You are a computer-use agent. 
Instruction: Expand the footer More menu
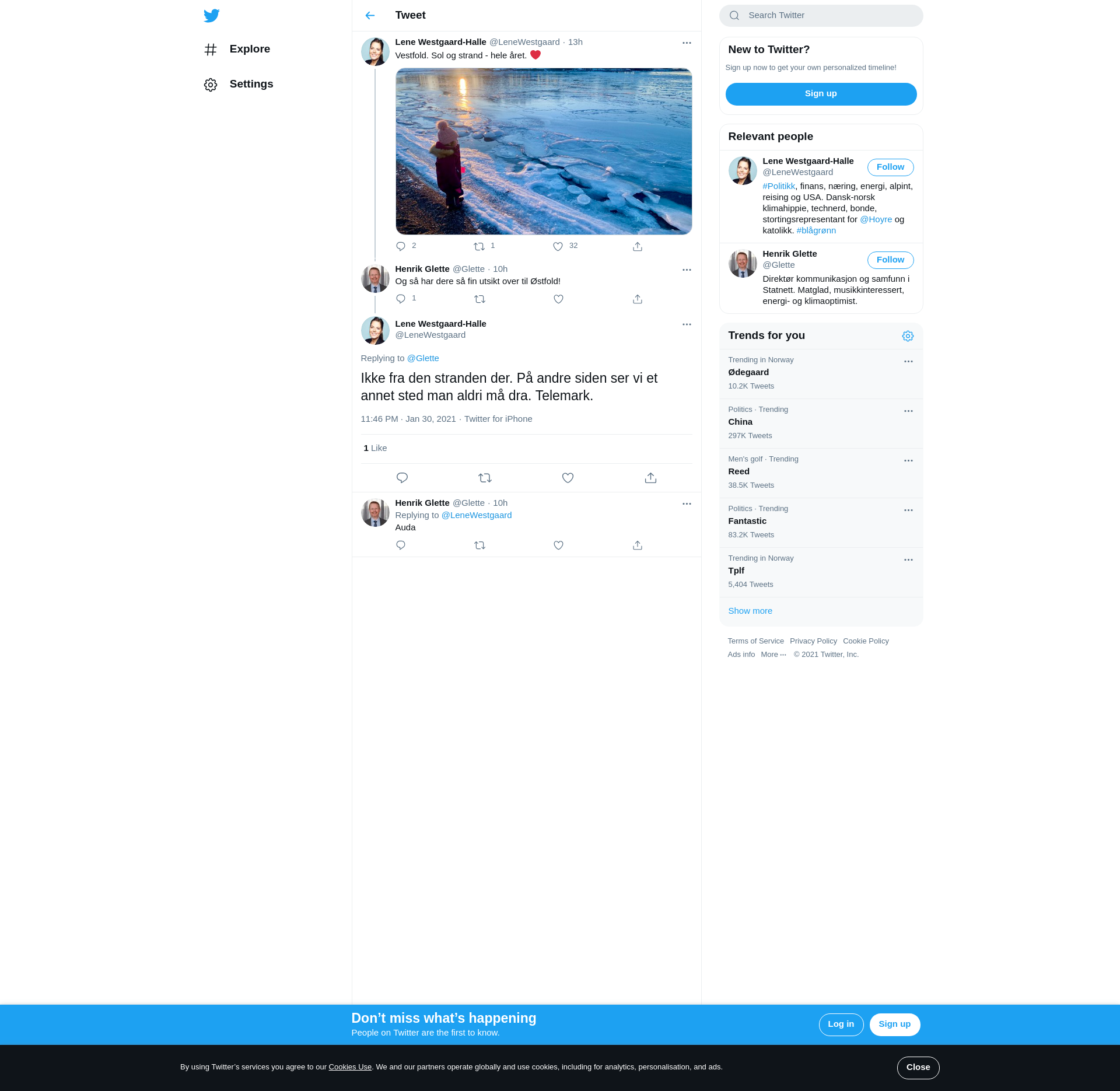click(773, 655)
